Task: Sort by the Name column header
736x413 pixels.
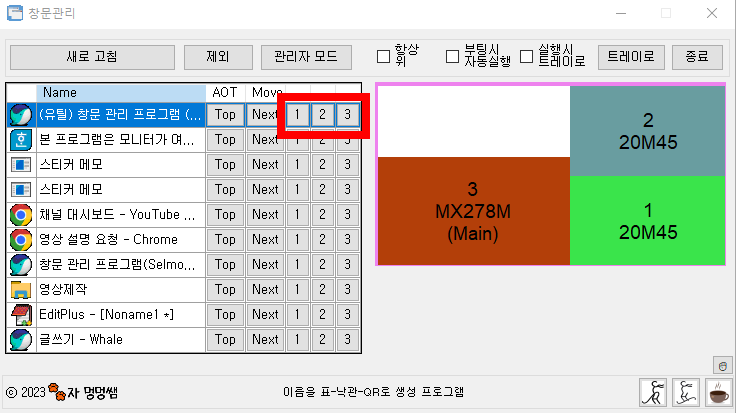Action: 121,92
